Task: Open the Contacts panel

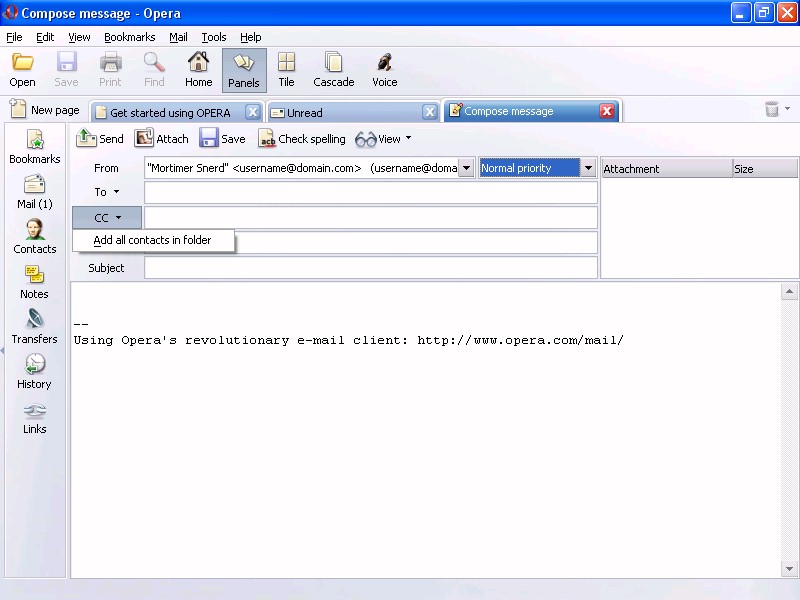Action: (35, 237)
